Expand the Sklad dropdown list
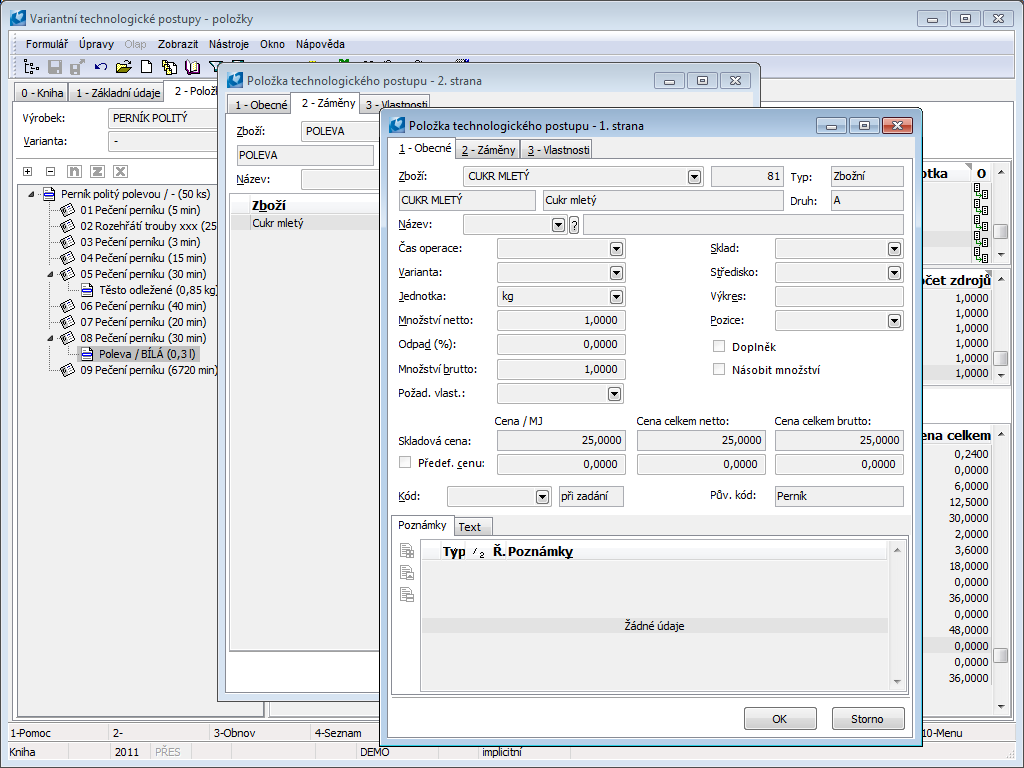 coord(893,249)
